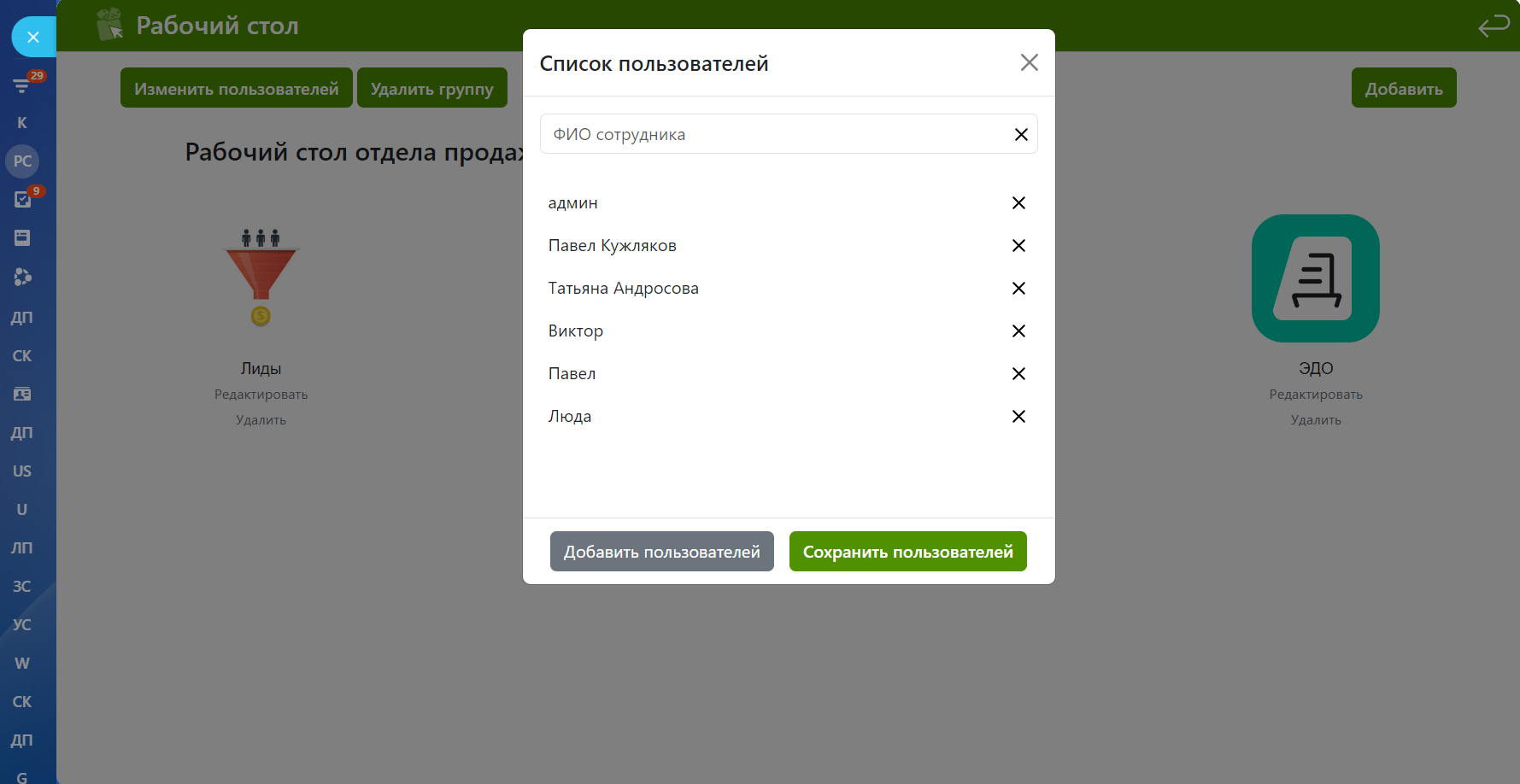Open the single-letter U sidebar item
The height and width of the screenshot is (784, 1520).
pyautogui.click(x=22, y=510)
